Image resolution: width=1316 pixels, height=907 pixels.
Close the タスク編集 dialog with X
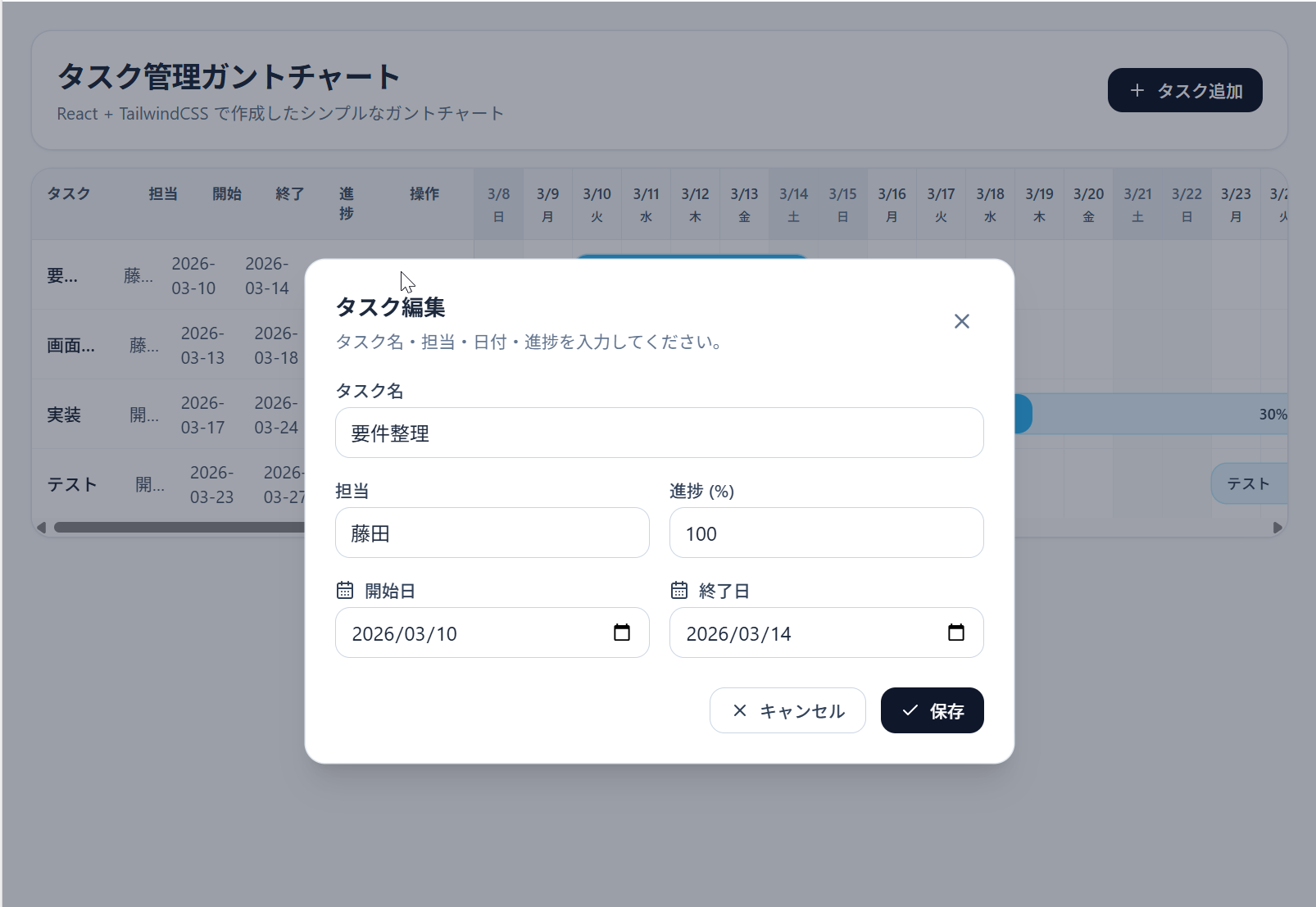tap(962, 321)
